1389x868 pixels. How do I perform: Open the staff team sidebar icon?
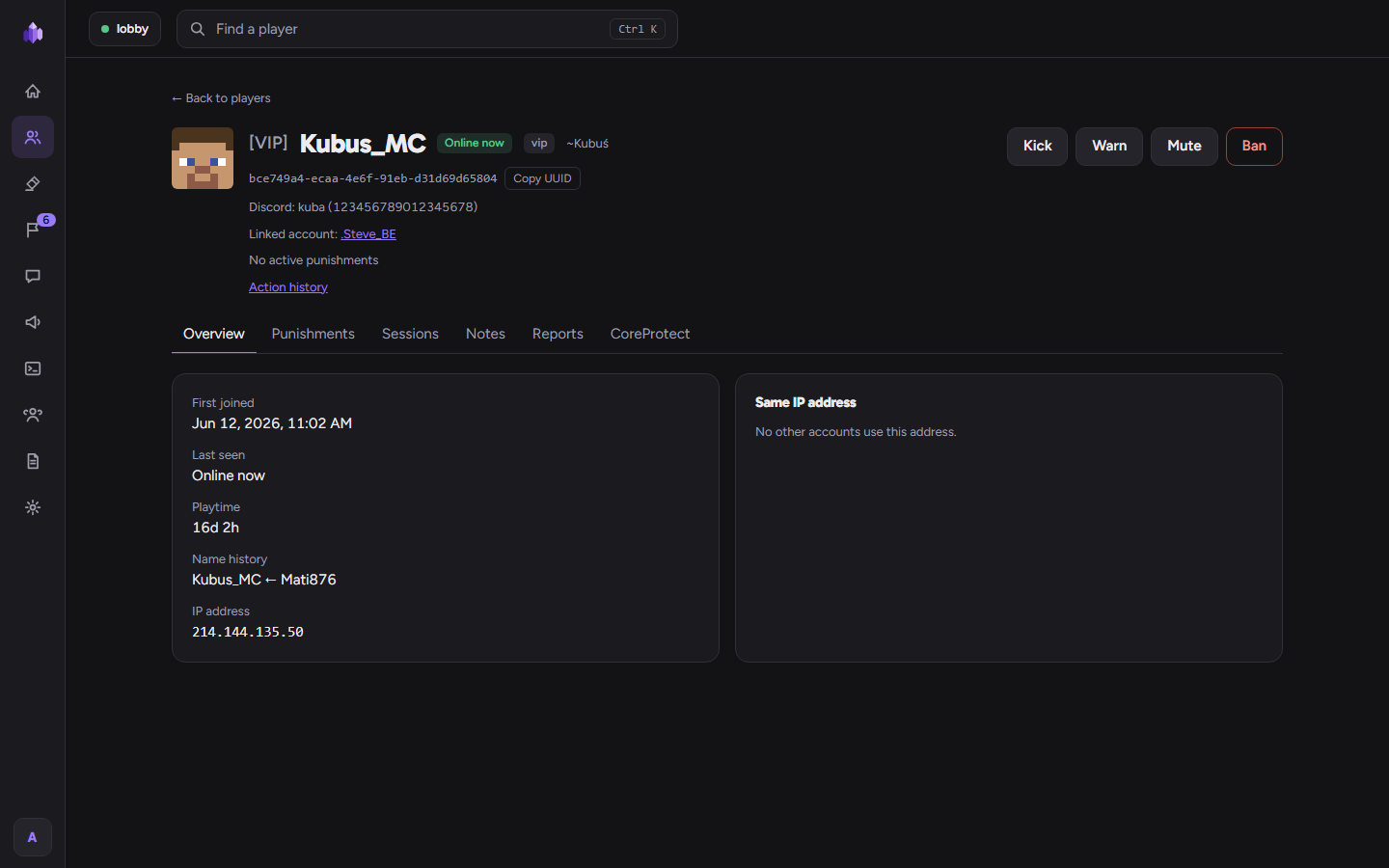pyautogui.click(x=33, y=415)
